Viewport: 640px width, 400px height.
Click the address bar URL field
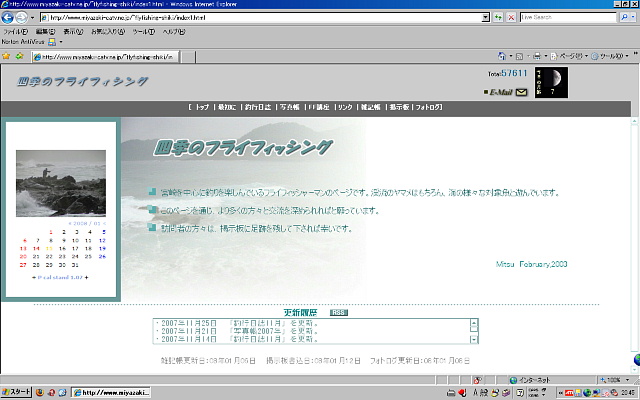261,18
